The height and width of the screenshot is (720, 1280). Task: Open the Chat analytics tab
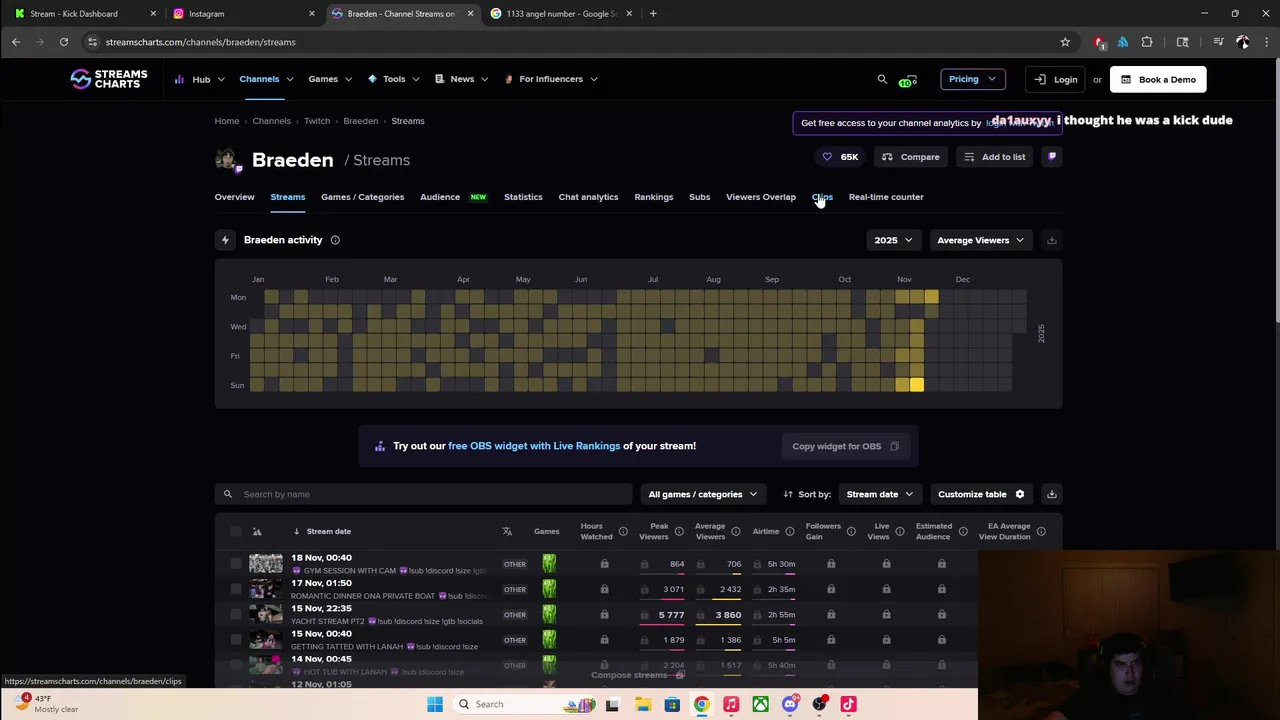click(588, 197)
